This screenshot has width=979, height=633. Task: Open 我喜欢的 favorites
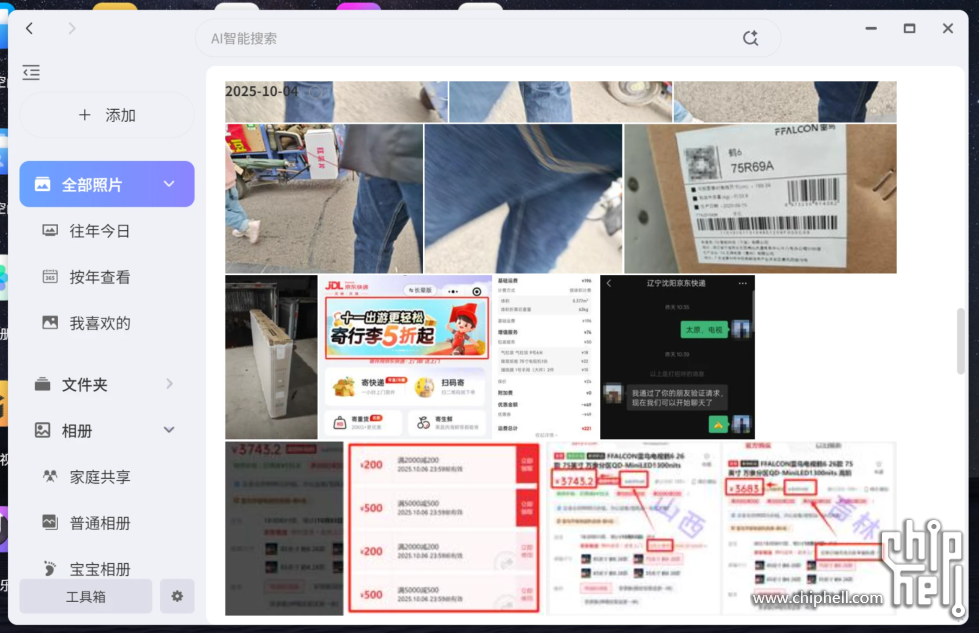coord(100,323)
